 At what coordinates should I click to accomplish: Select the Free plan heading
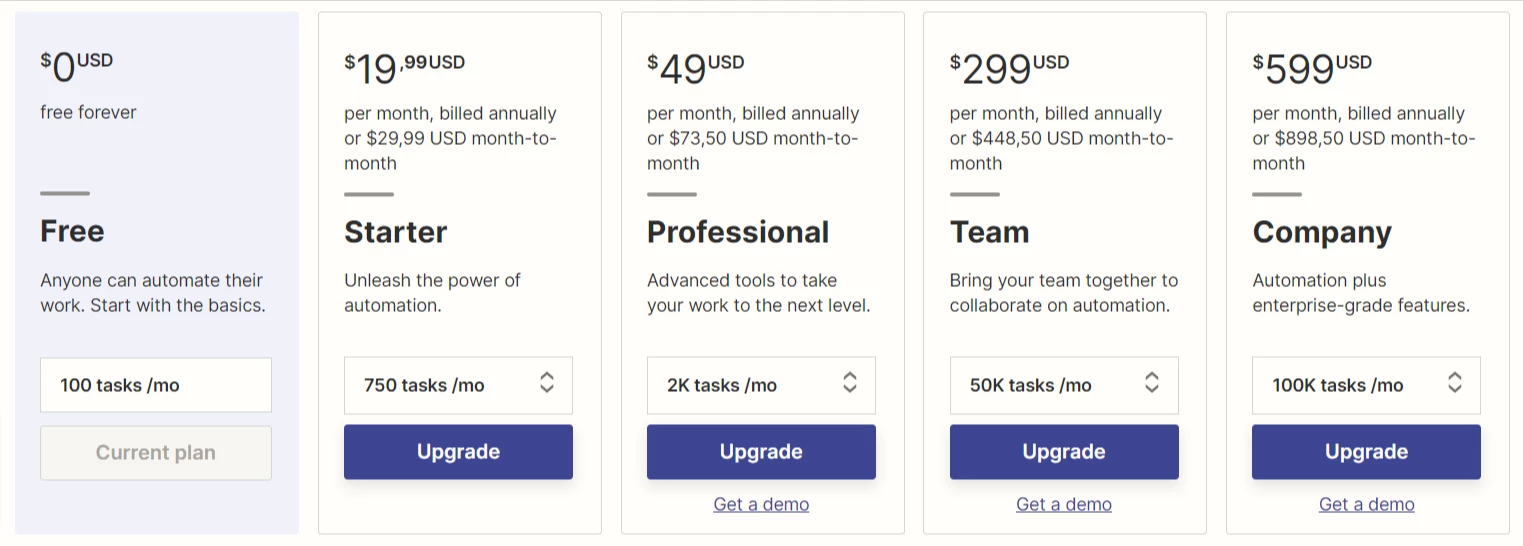[x=72, y=232]
